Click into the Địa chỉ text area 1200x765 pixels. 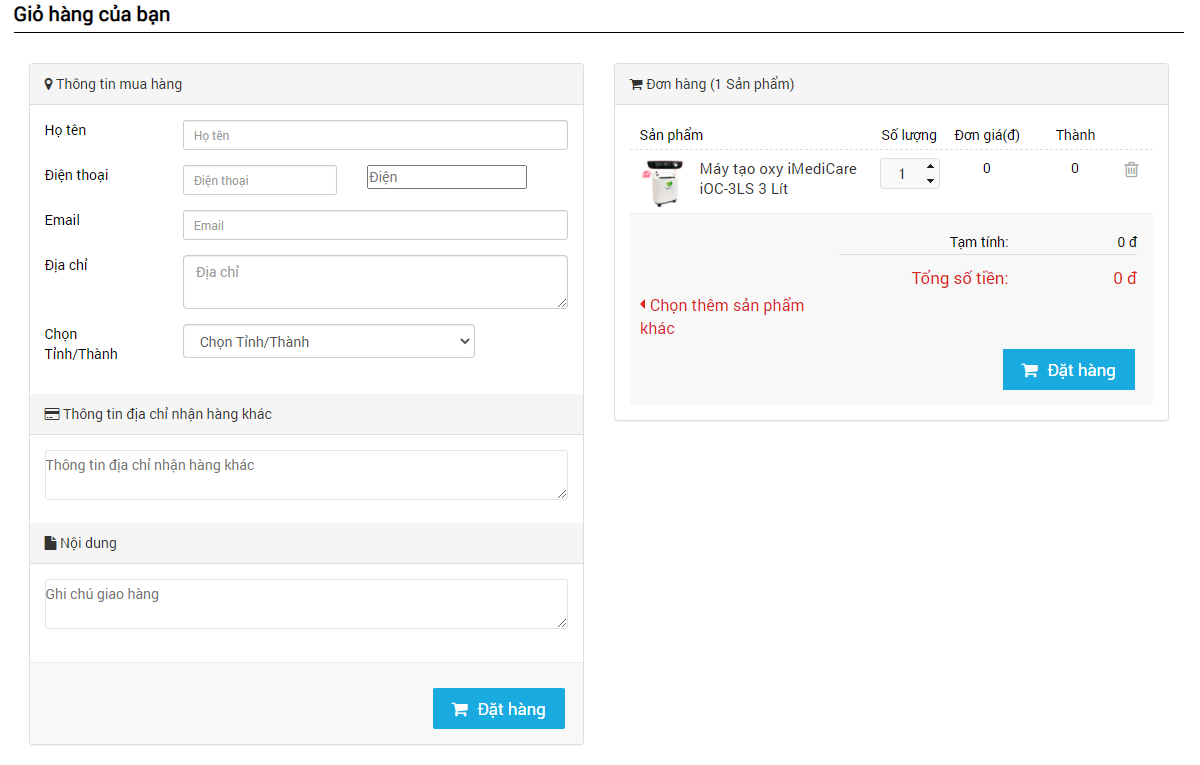point(375,282)
